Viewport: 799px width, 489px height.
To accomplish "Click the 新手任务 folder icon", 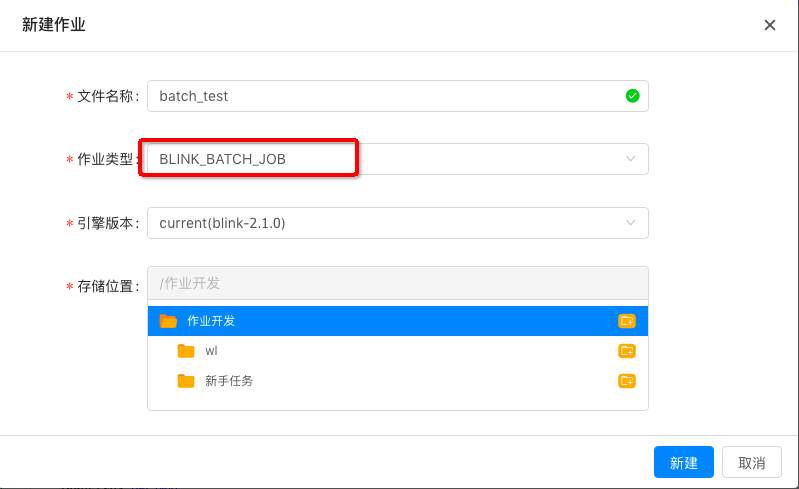I will (186, 381).
